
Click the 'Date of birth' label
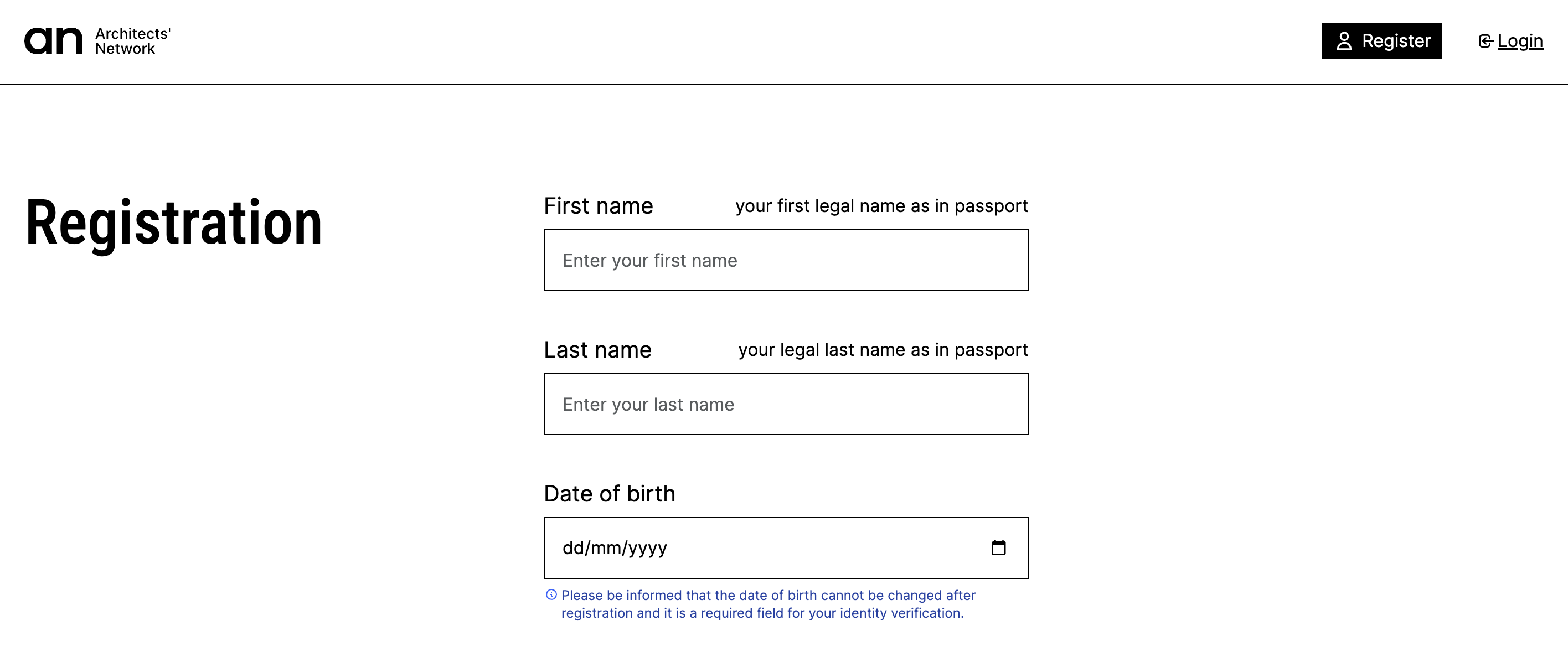[609, 494]
